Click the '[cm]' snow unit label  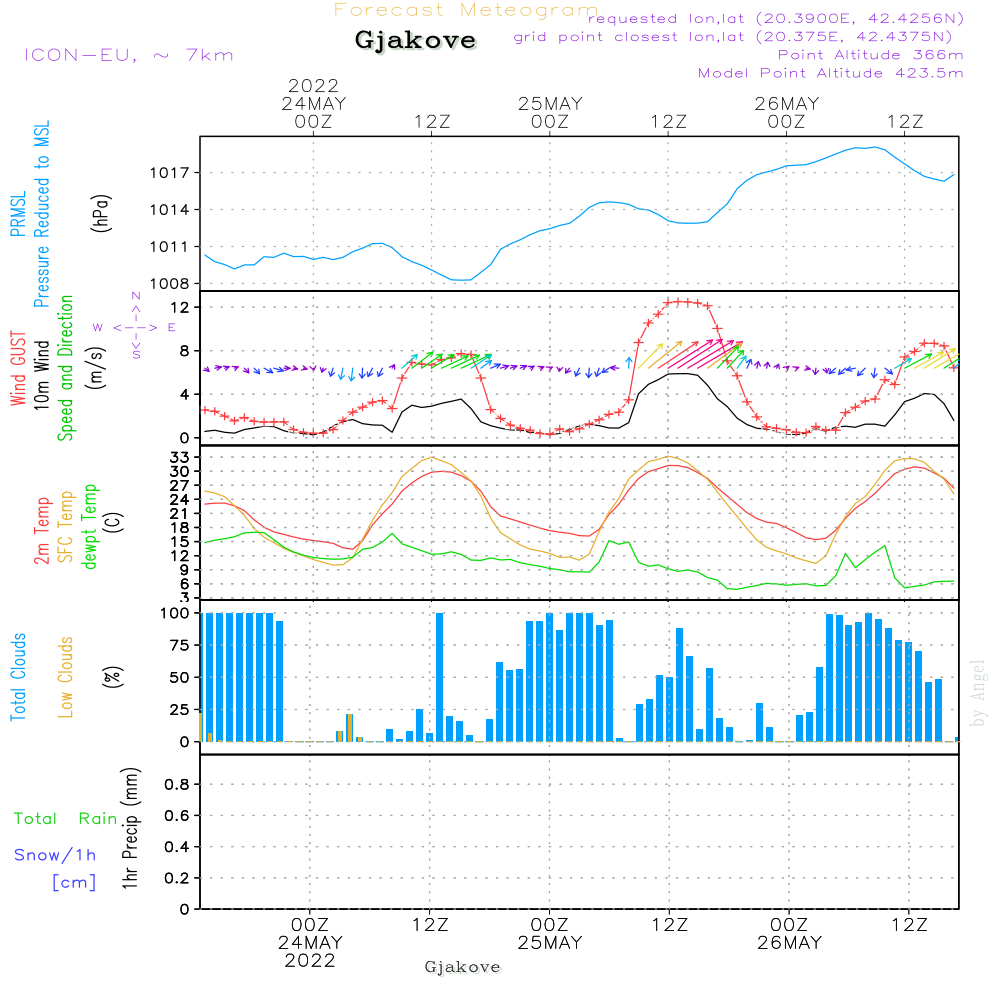click(74, 883)
